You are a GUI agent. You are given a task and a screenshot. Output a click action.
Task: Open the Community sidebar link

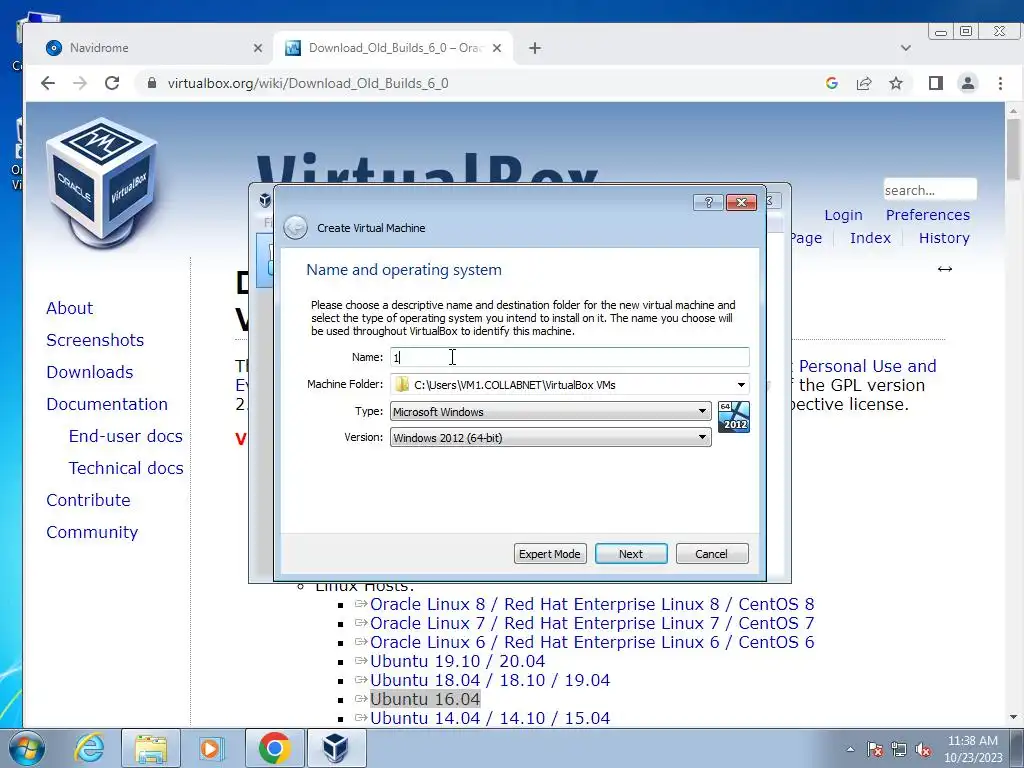click(x=92, y=532)
